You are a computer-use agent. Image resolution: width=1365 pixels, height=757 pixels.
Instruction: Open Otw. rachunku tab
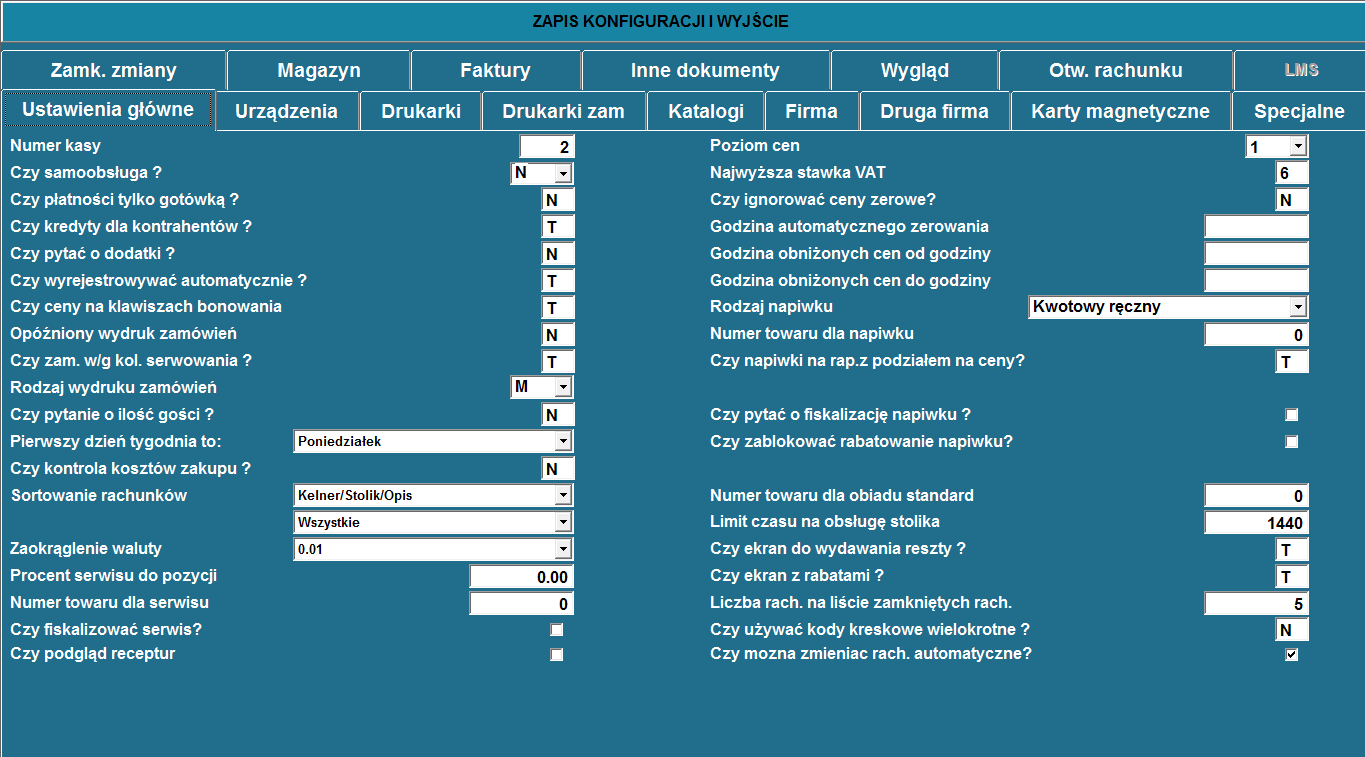pos(1115,70)
